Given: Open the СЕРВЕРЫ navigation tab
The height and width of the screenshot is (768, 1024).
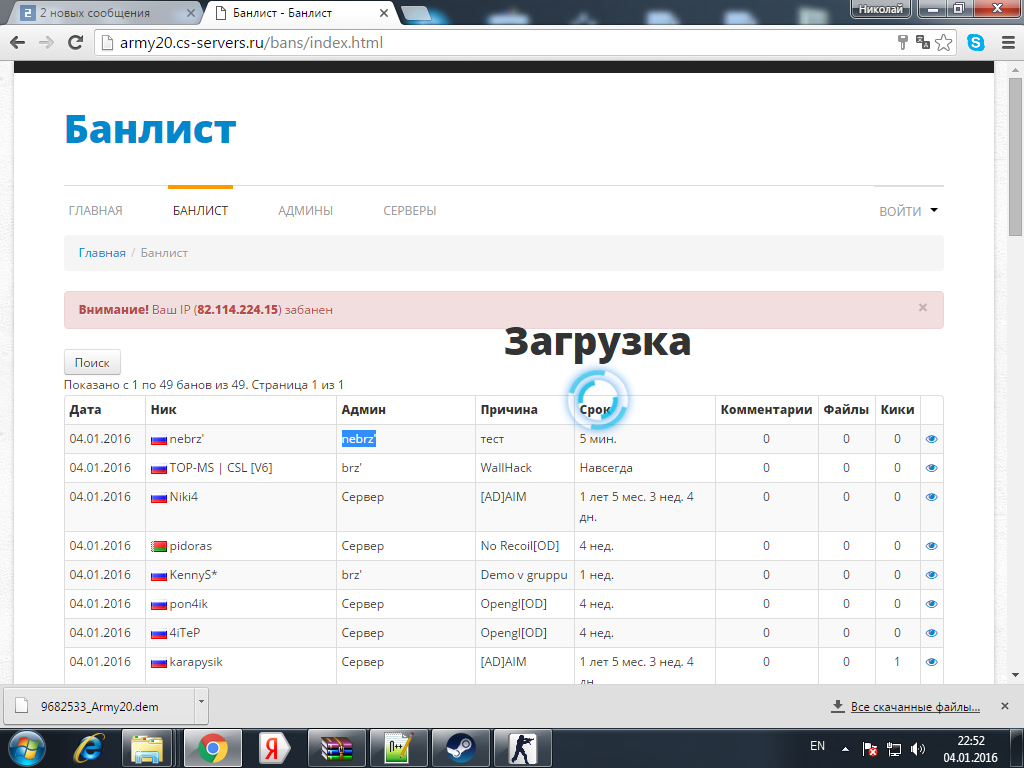Looking at the screenshot, I should [x=409, y=211].
